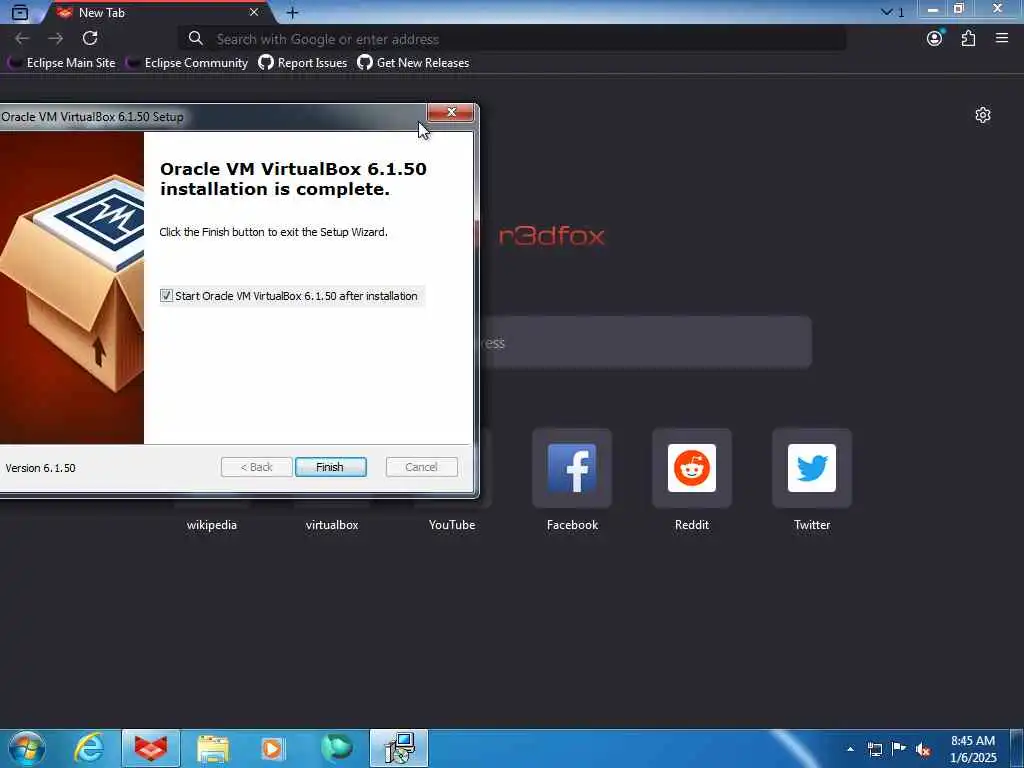Open a new browser tab with plus
The height and width of the screenshot is (768, 1024).
click(x=293, y=12)
